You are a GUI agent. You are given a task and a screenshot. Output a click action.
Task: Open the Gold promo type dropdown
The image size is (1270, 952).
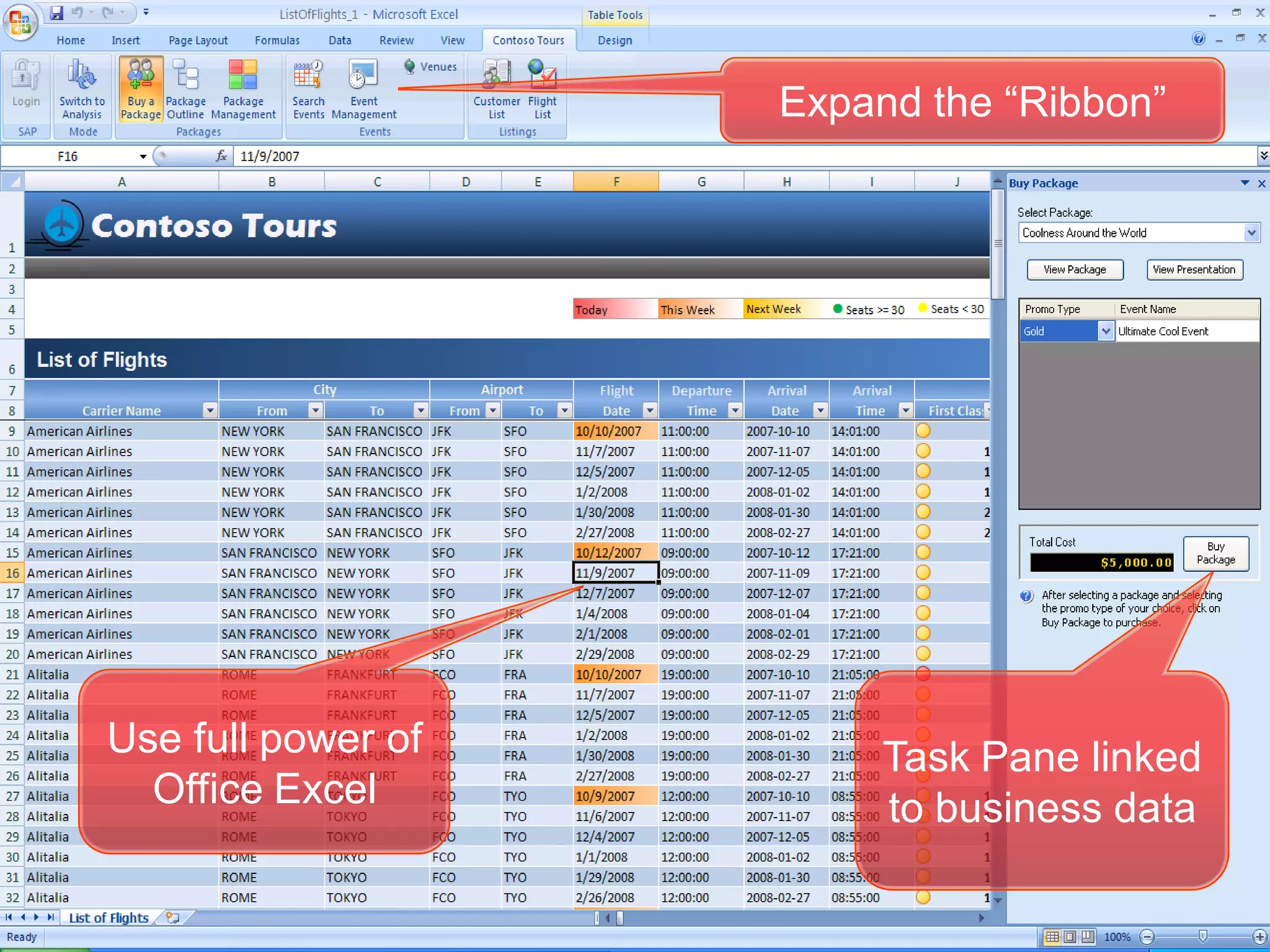pyautogui.click(x=1105, y=331)
